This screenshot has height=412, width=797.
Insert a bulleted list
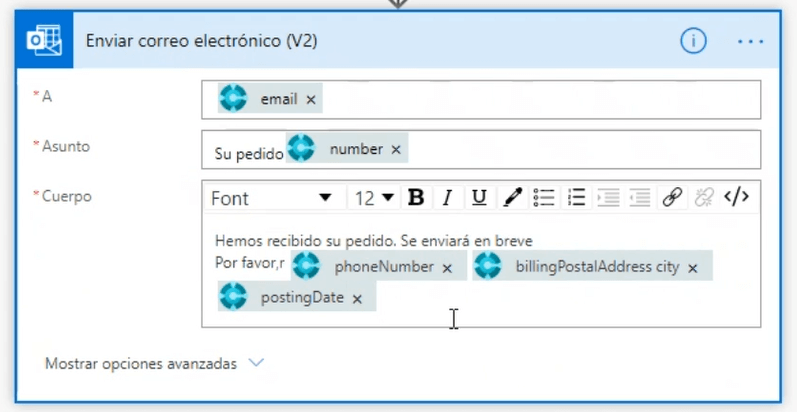544,198
